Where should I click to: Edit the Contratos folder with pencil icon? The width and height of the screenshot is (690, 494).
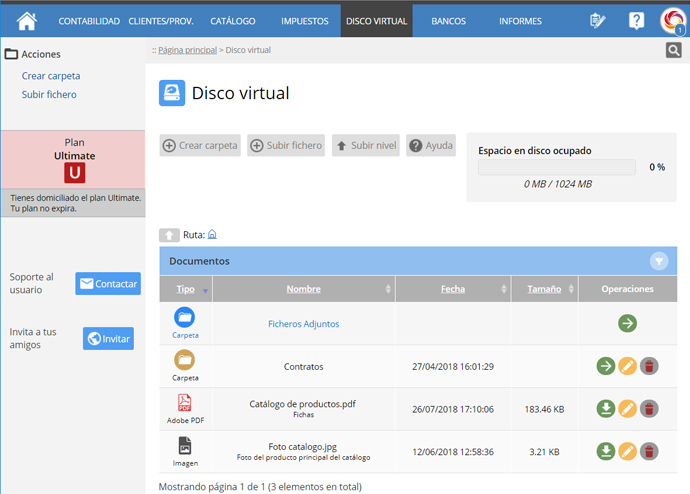pos(627,366)
